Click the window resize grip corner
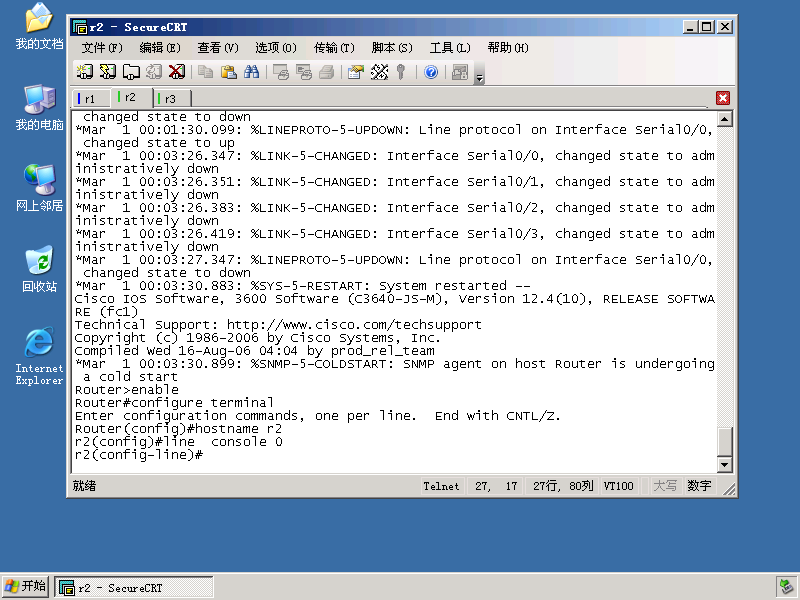The width and height of the screenshot is (800, 600). click(730, 489)
